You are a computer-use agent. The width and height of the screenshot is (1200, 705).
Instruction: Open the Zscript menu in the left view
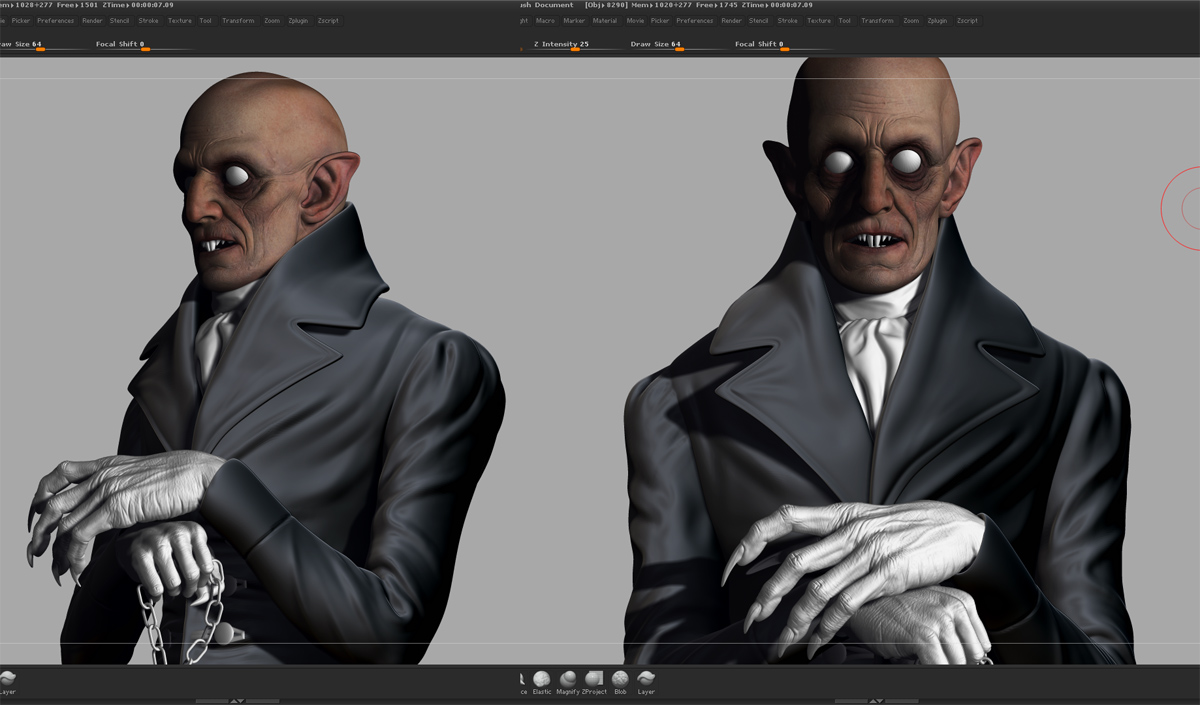(x=329, y=20)
